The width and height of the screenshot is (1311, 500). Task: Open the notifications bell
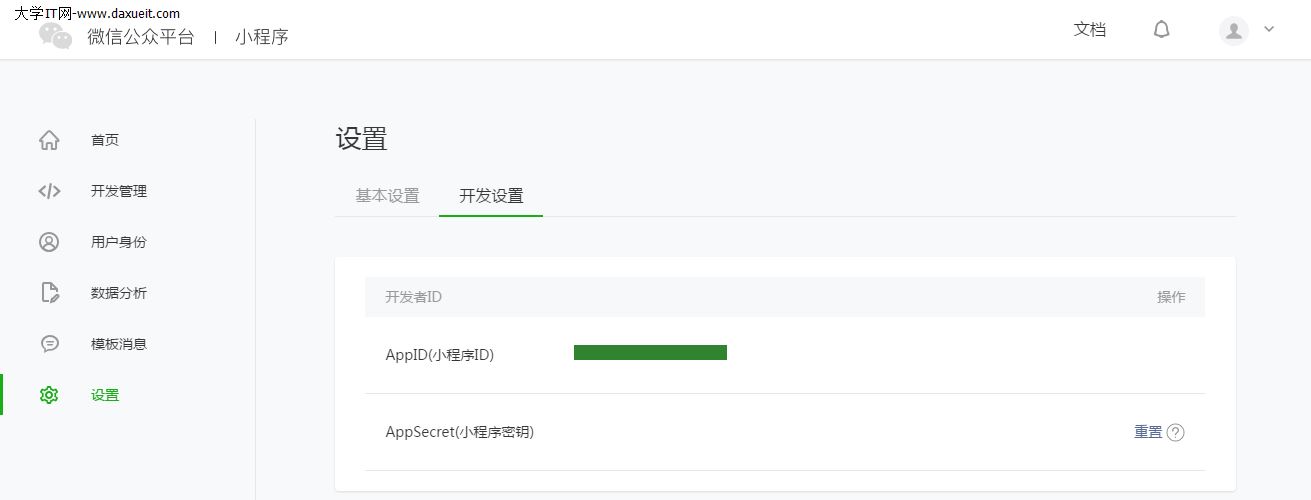pyautogui.click(x=1161, y=30)
